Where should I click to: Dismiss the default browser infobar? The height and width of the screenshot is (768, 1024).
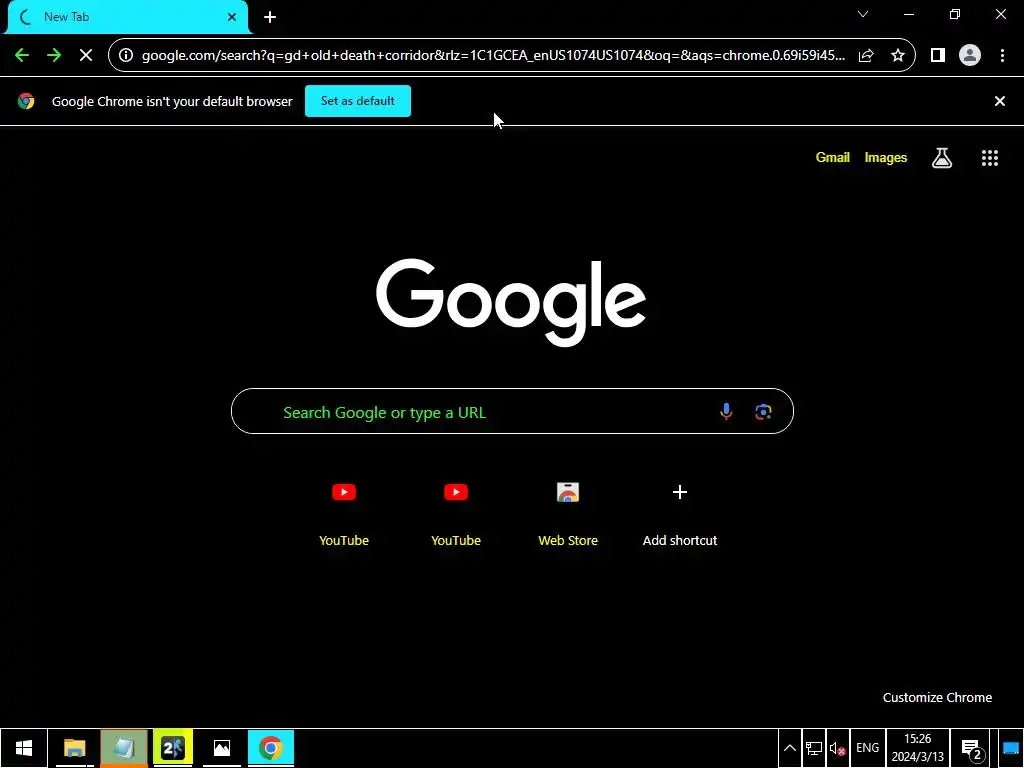[x=1000, y=101]
